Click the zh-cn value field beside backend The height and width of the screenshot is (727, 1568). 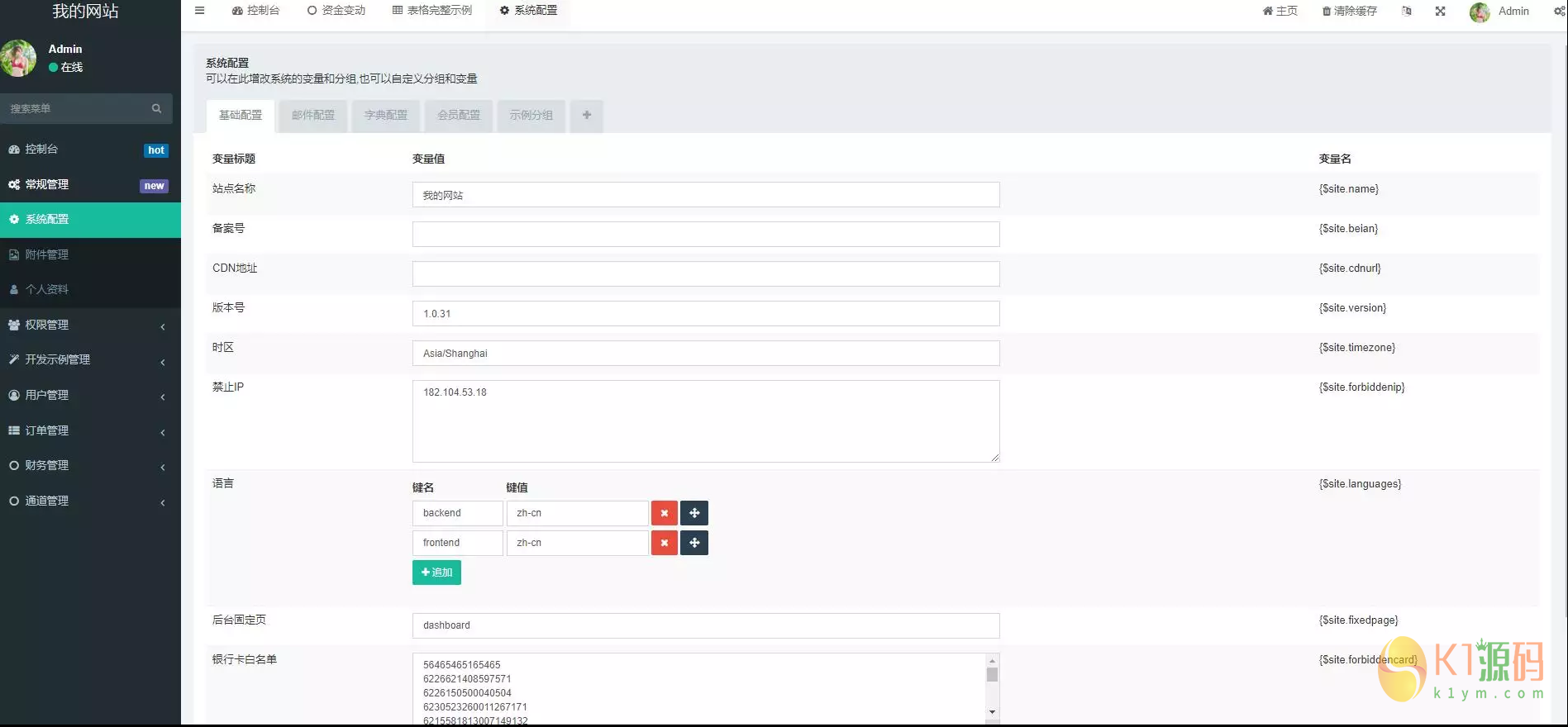click(578, 513)
